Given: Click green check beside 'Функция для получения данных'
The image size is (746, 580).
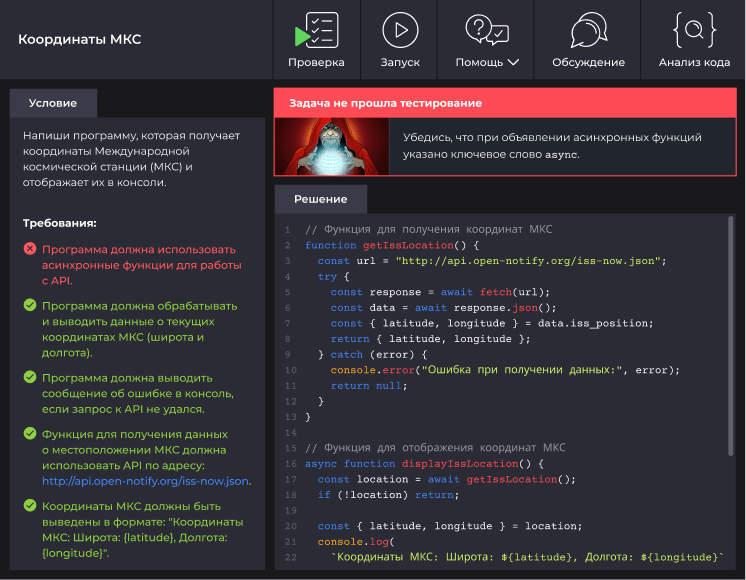Looking at the screenshot, I should click(x=30, y=433).
